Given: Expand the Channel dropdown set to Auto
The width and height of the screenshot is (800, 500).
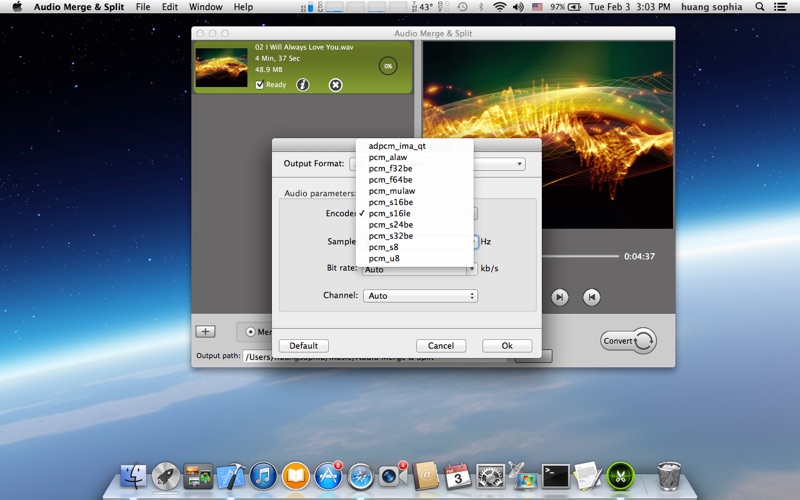Looking at the screenshot, I should (x=420, y=296).
